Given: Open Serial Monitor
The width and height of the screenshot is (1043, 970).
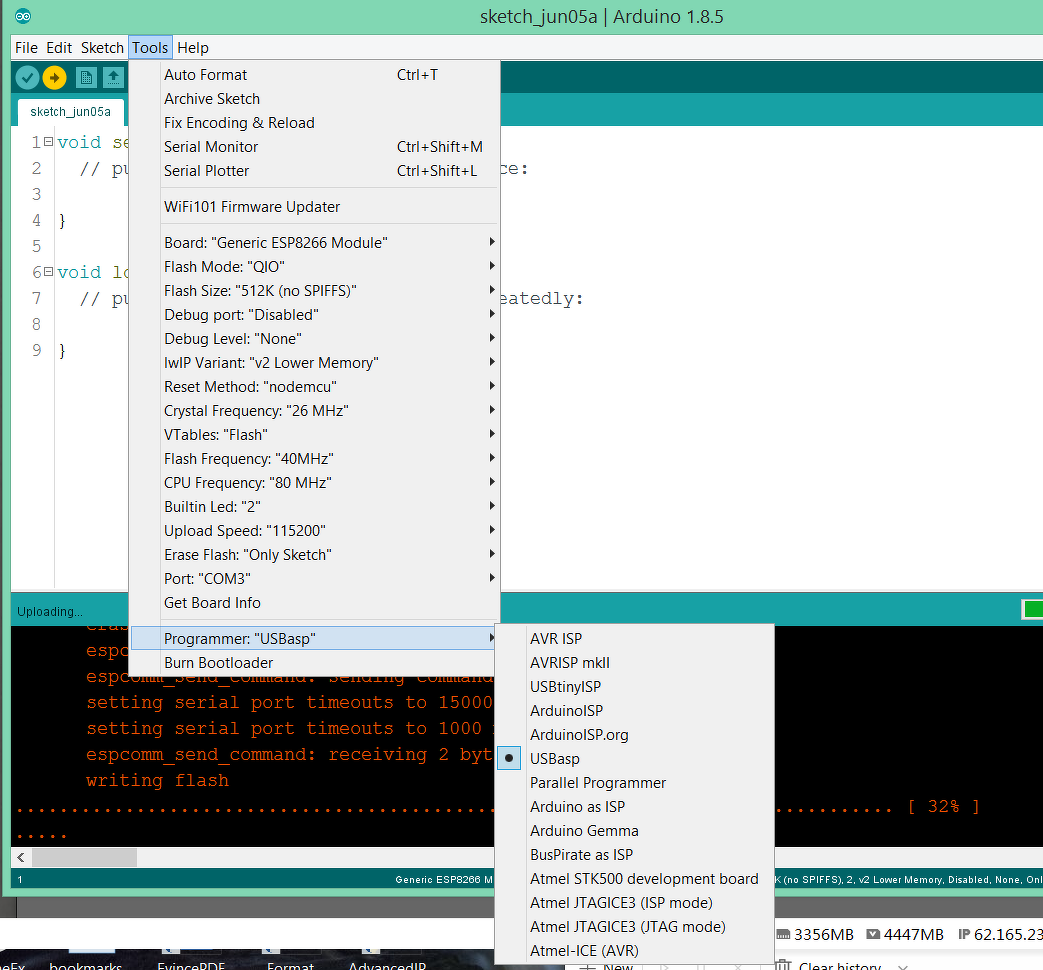Looking at the screenshot, I should [314, 147].
